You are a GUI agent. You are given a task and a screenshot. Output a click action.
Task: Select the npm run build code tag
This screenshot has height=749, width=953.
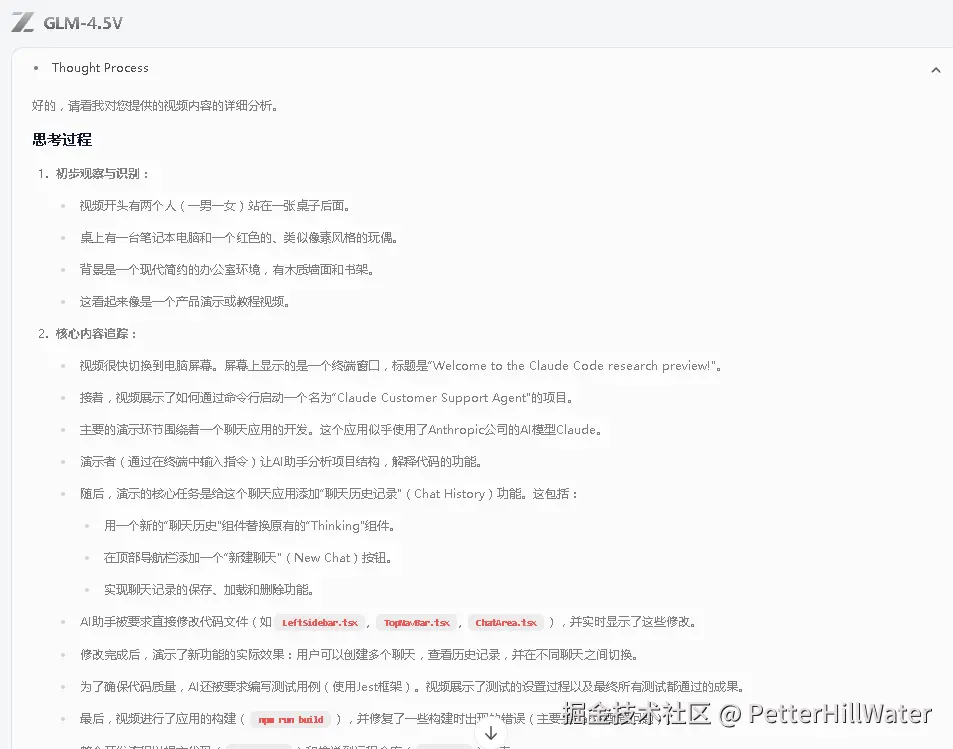click(291, 720)
